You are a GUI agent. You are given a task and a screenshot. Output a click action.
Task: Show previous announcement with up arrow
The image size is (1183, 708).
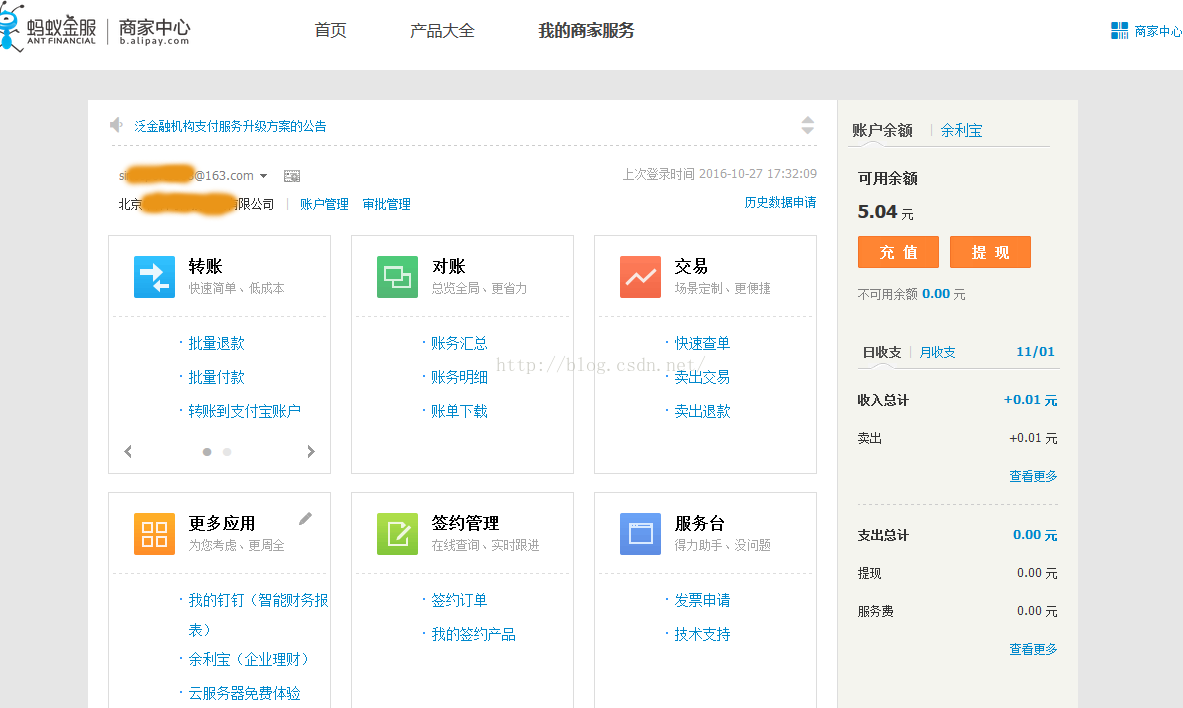click(807, 120)
